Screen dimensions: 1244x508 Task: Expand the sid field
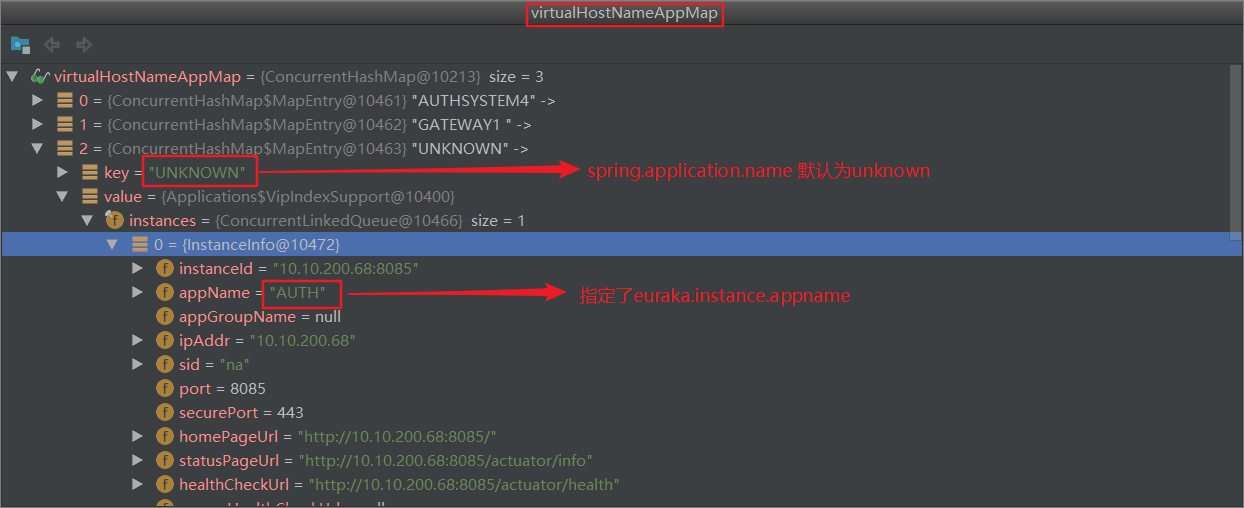pos(138,365)
